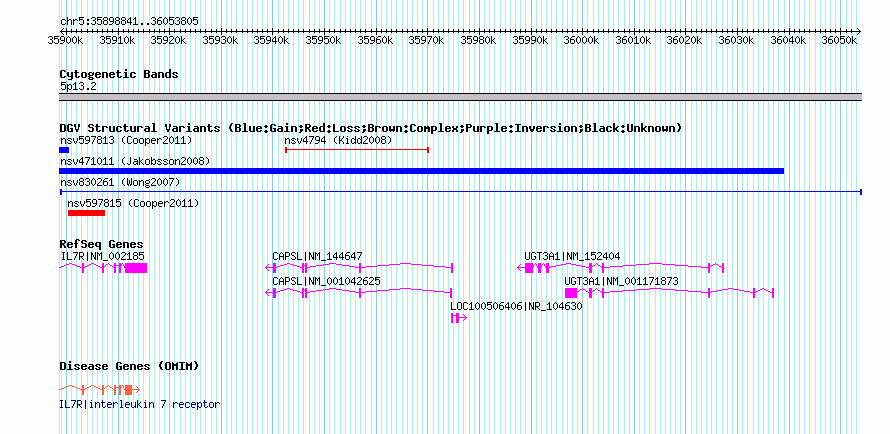Click the chr5:35898841..36053805 region label
This screenshot has width=890, height=434.
coord(129,22)
